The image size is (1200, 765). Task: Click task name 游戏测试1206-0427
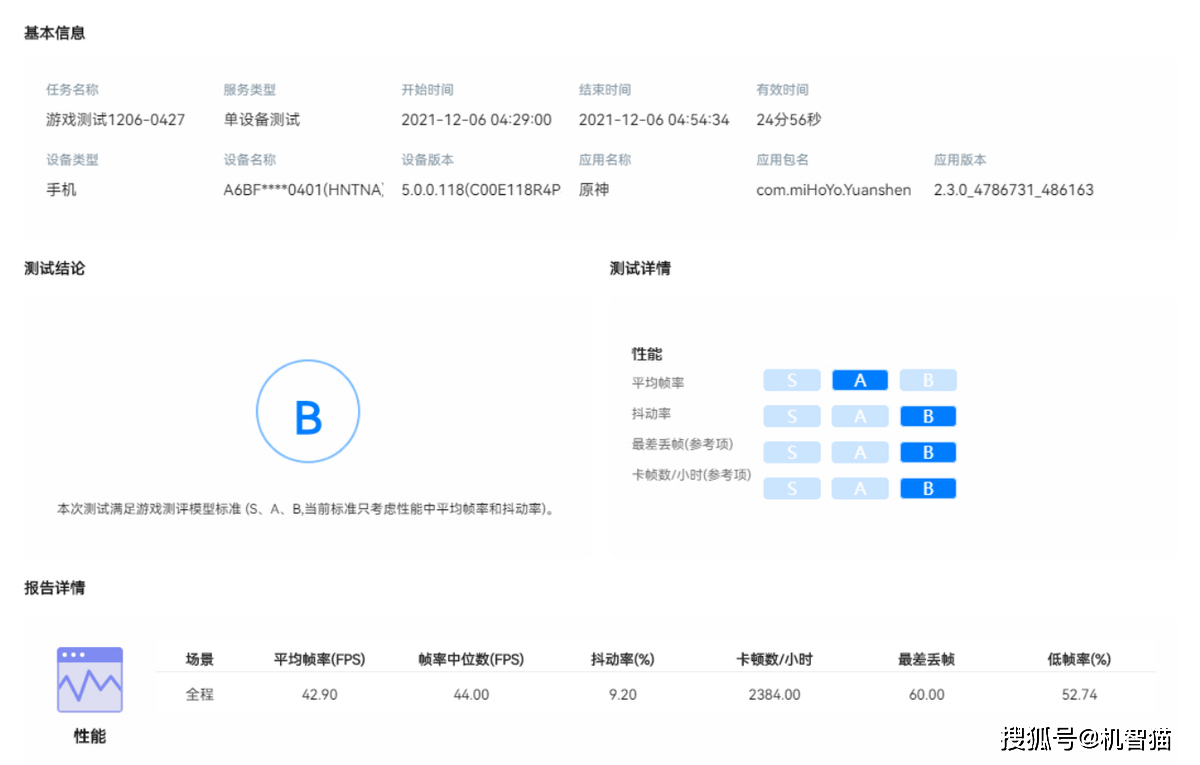point(116,119)
